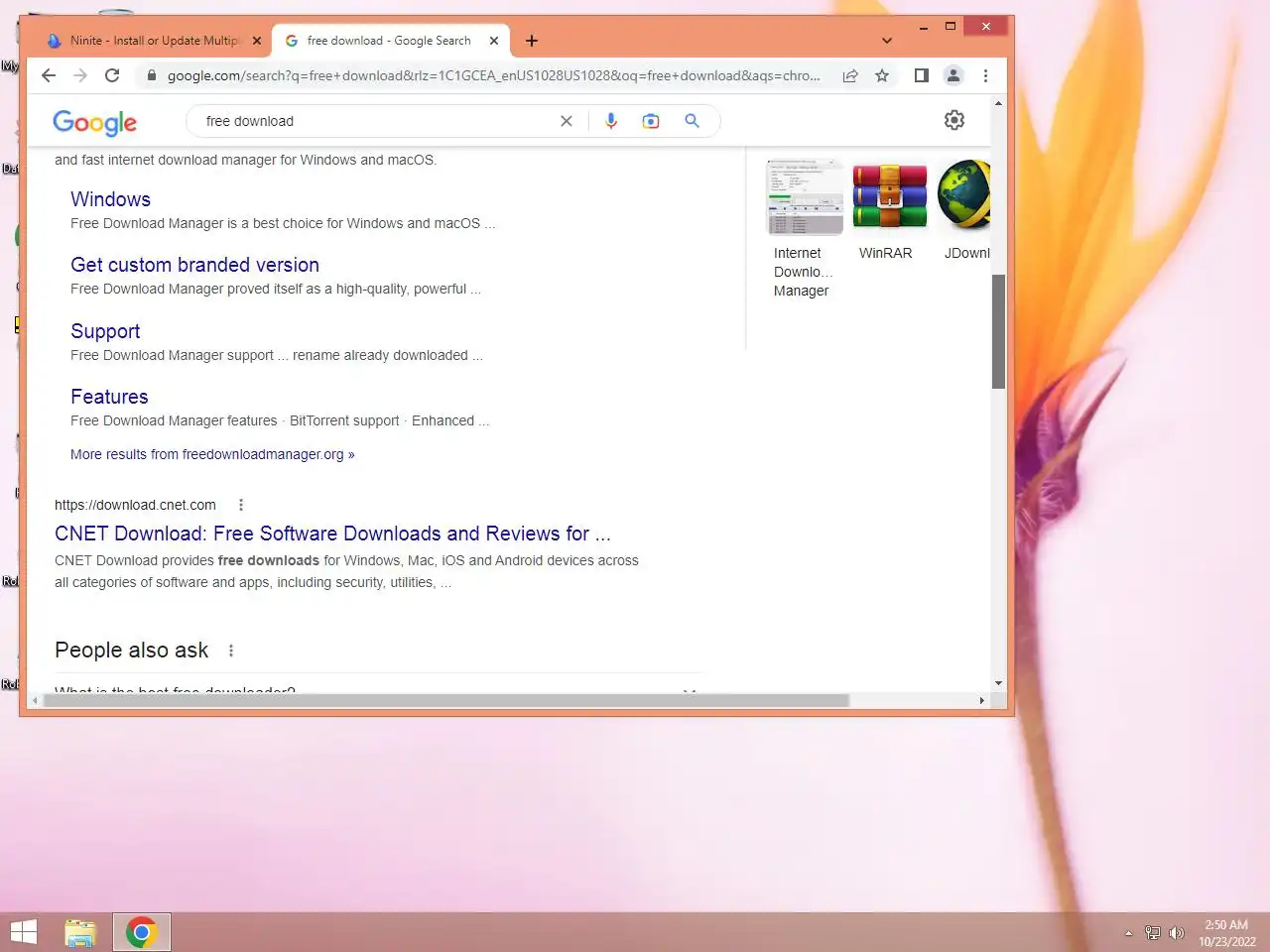Open File Explorer from taskbar

80,932
